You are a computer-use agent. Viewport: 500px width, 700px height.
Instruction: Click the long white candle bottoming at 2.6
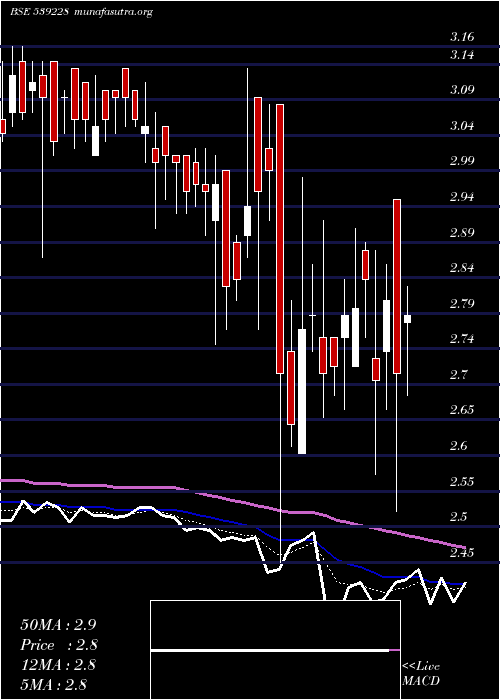302,392
